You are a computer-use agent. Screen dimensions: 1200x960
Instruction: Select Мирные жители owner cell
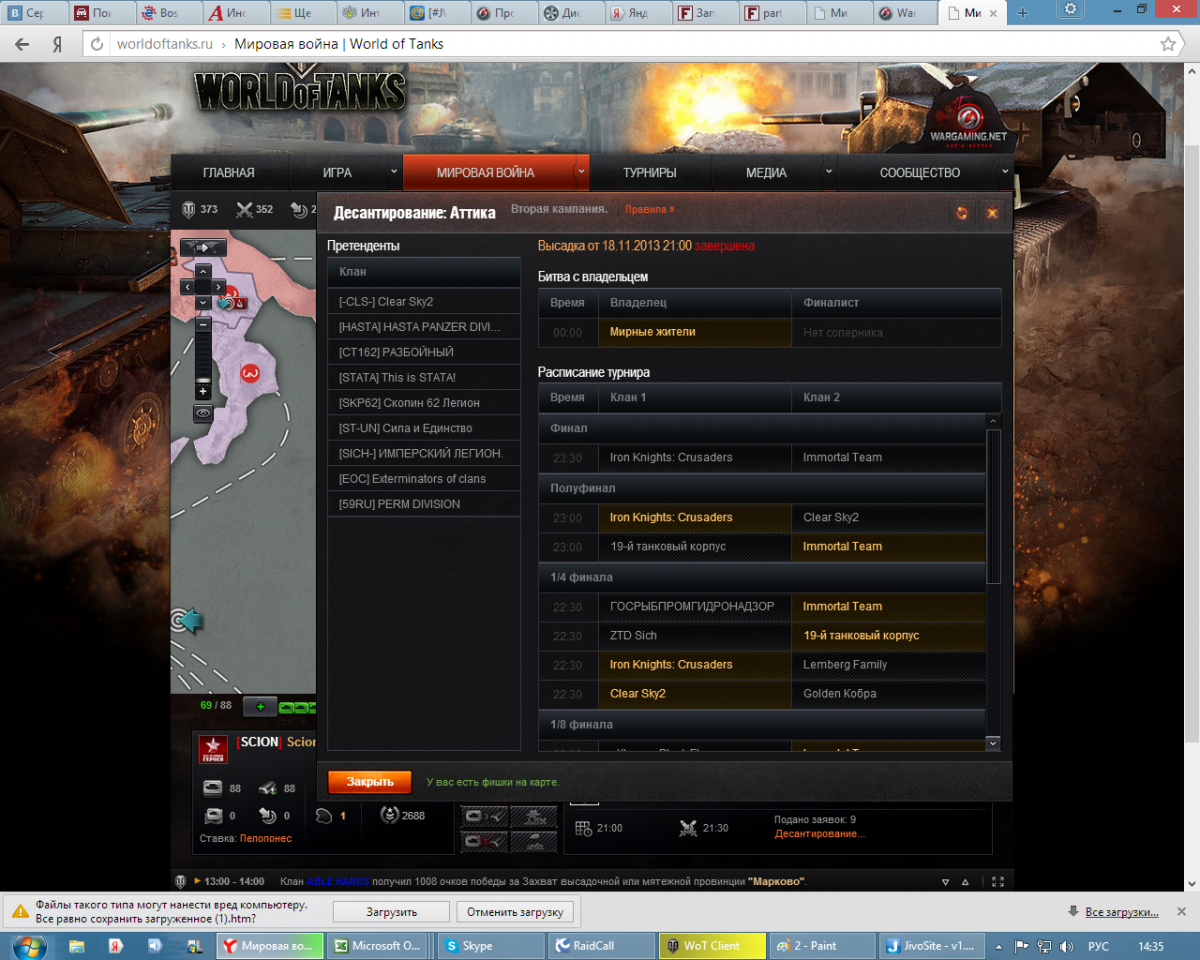695,332
